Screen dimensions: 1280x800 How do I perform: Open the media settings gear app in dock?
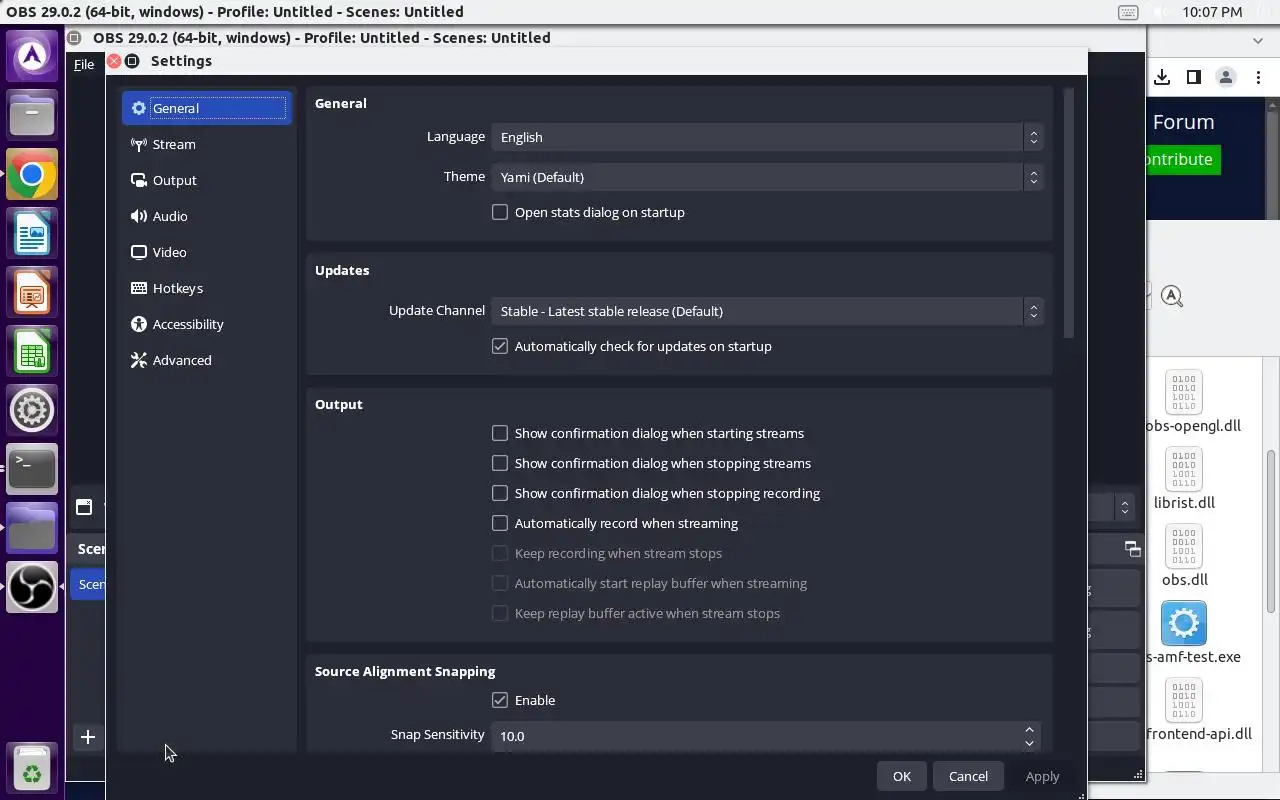[32, 410]
